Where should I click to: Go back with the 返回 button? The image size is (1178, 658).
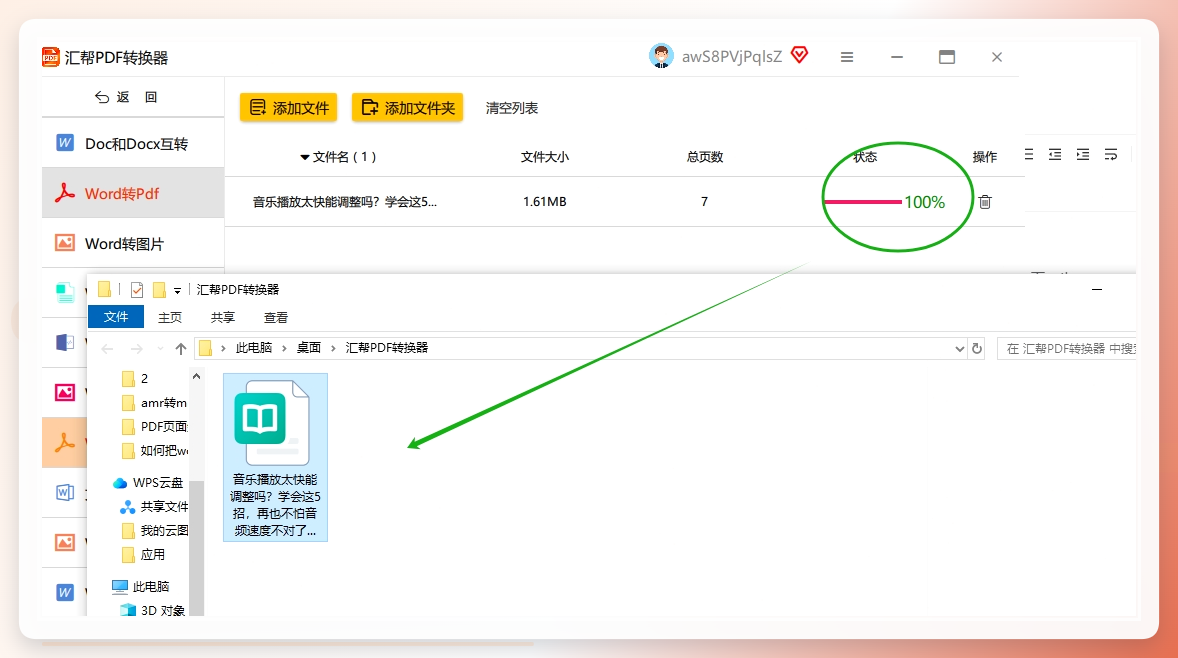click(x=126, y=97)
